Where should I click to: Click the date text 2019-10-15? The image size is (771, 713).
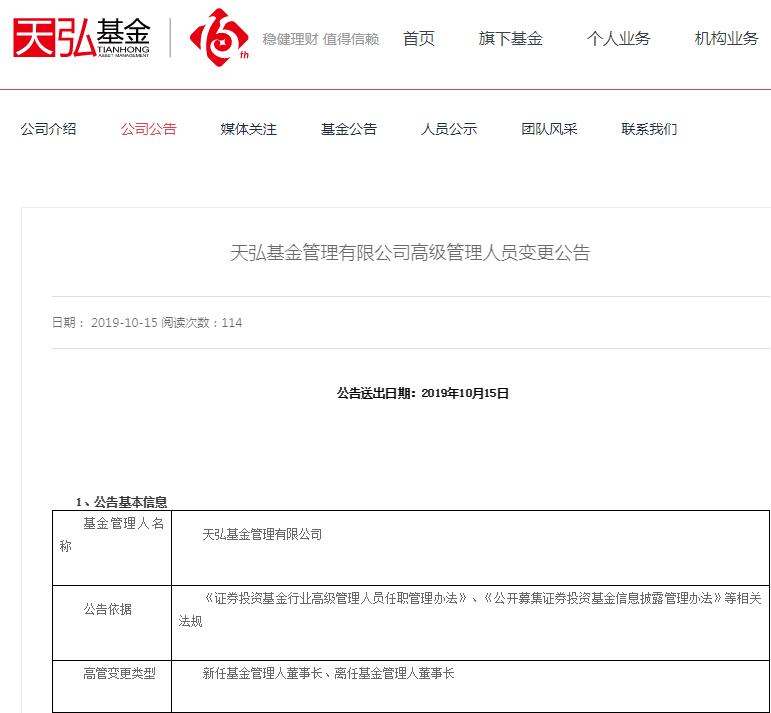coord(124,323)
